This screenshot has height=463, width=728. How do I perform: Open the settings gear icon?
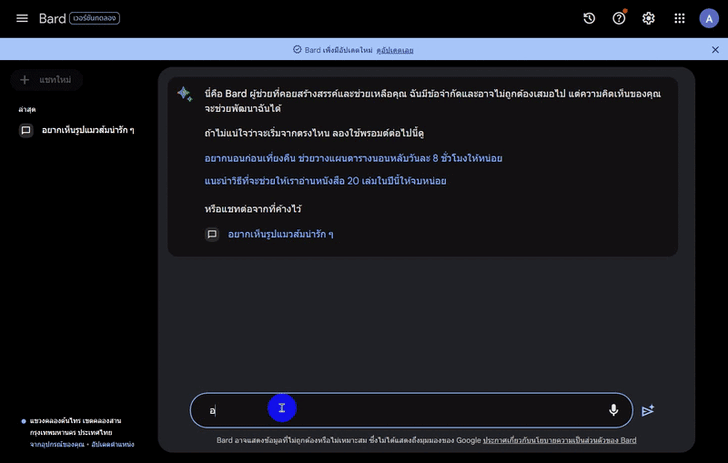[x=649, y=18]
